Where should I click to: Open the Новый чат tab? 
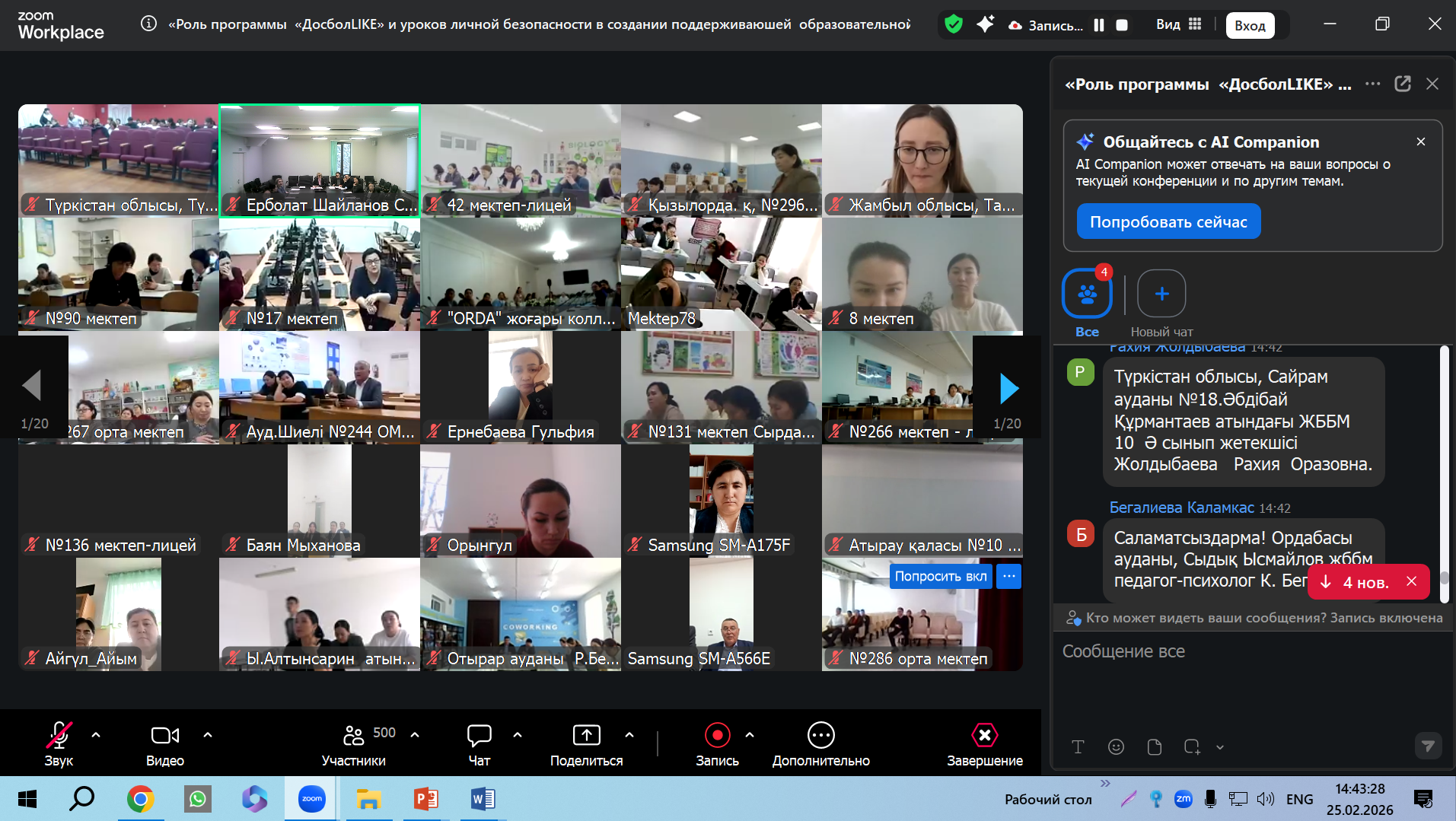pyautogui.click(x=1161, y=304)
